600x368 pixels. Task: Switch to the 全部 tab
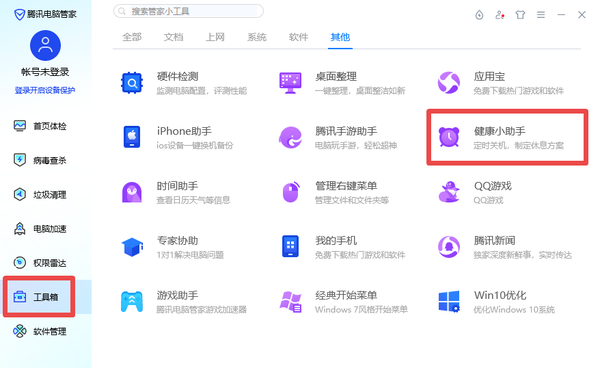point(132,37)
